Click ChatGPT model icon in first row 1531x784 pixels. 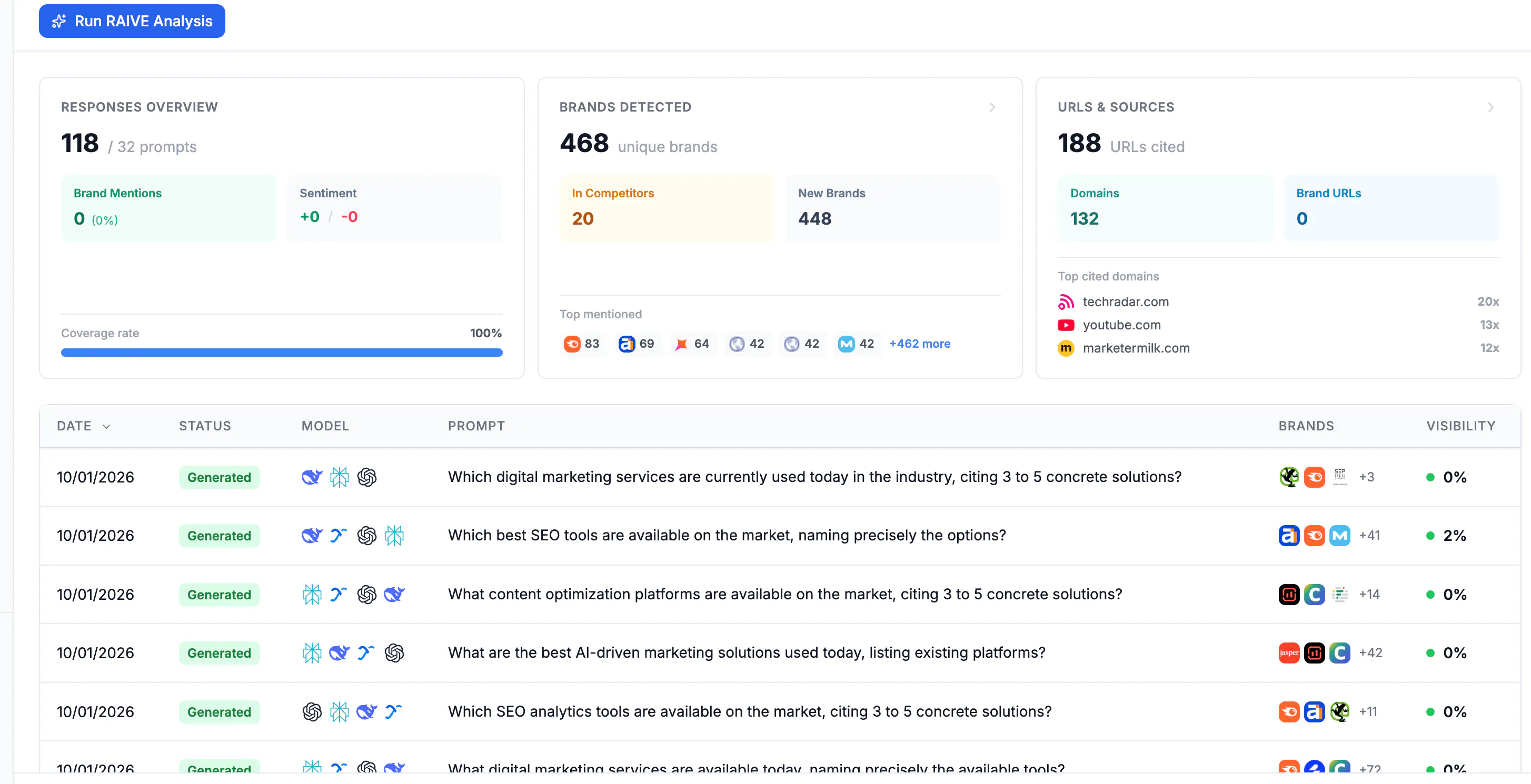(367, 477)
